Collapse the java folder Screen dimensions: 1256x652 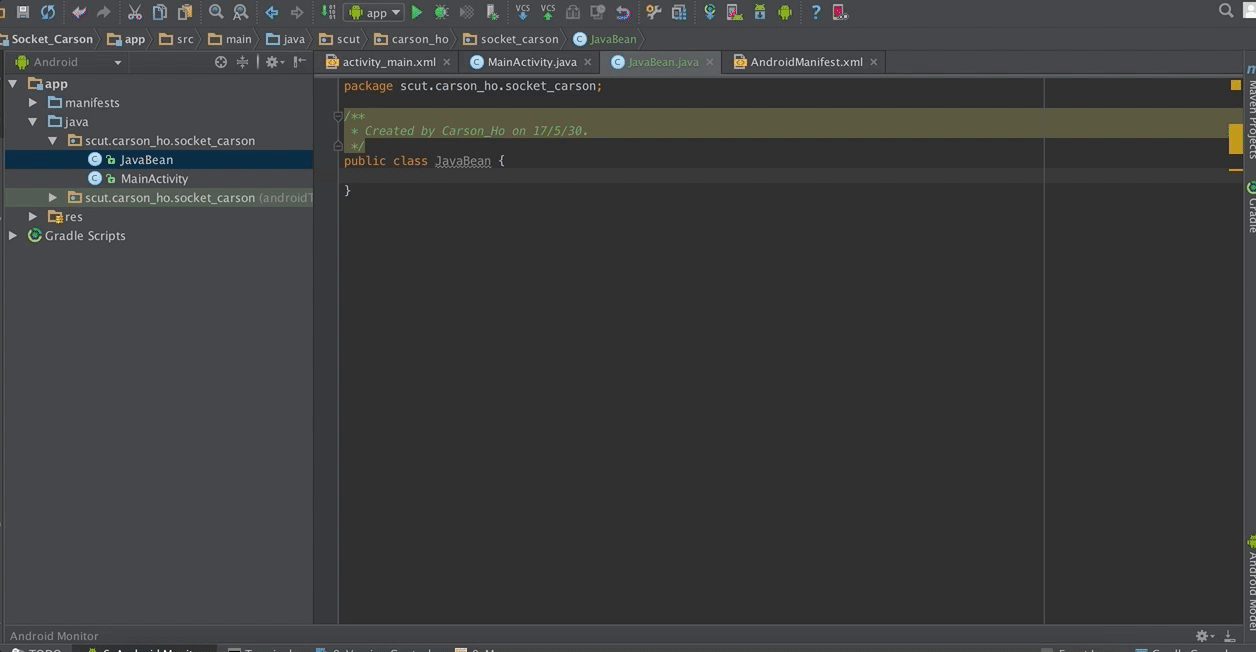click(33, 122)
